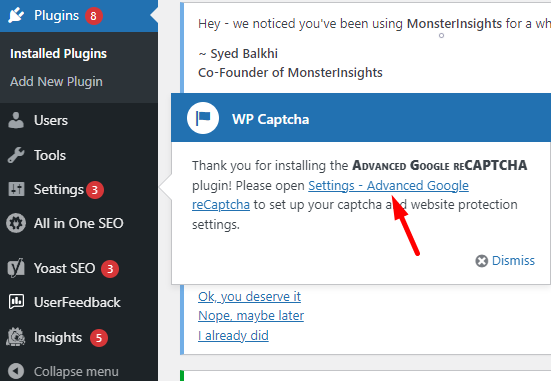Click the Settings sliders icon
Viewport: 551px width, 381px height.
[x=16, y=189]
